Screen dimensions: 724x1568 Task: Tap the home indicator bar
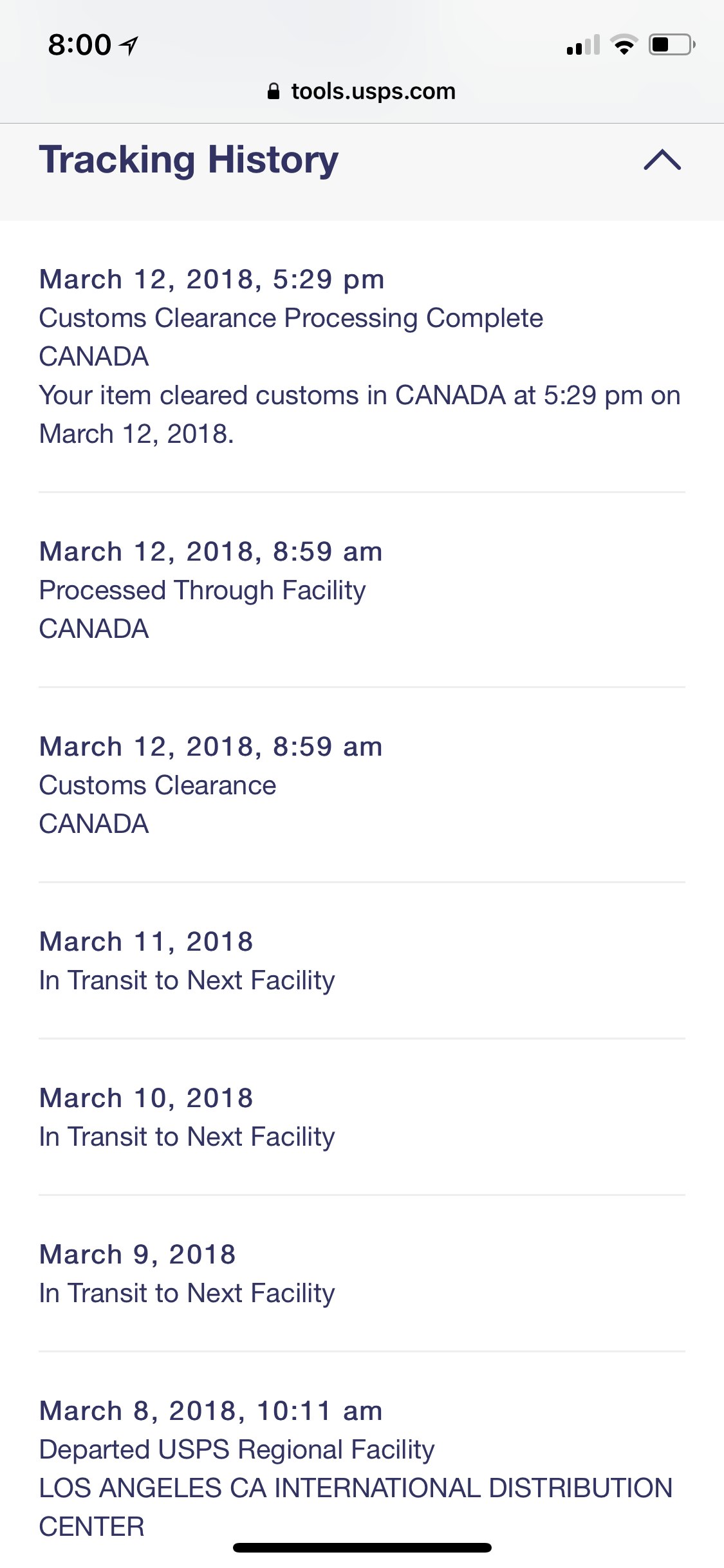(362, 1547)
